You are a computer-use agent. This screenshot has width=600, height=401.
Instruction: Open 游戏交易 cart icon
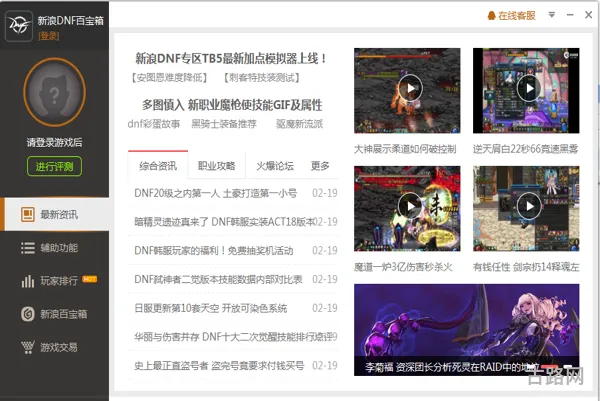point(28,347)
